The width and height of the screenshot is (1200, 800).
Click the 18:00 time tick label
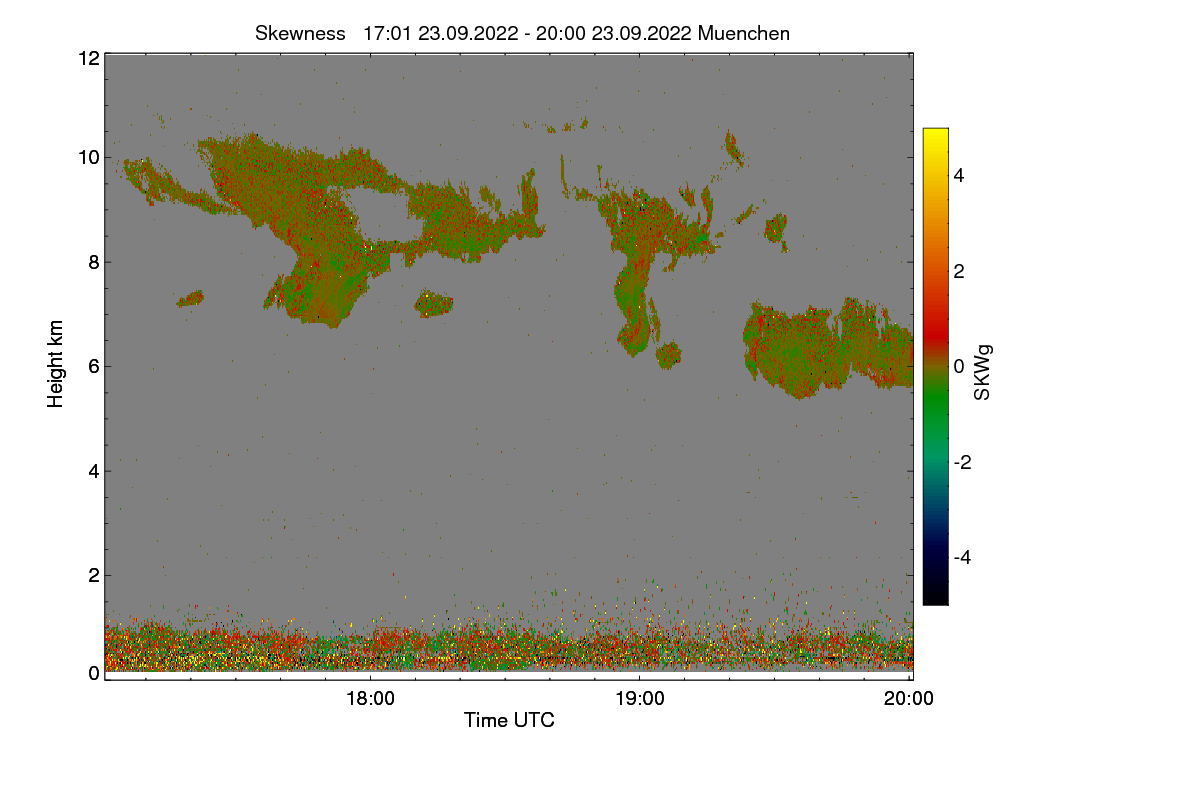(x=370, y=699)
